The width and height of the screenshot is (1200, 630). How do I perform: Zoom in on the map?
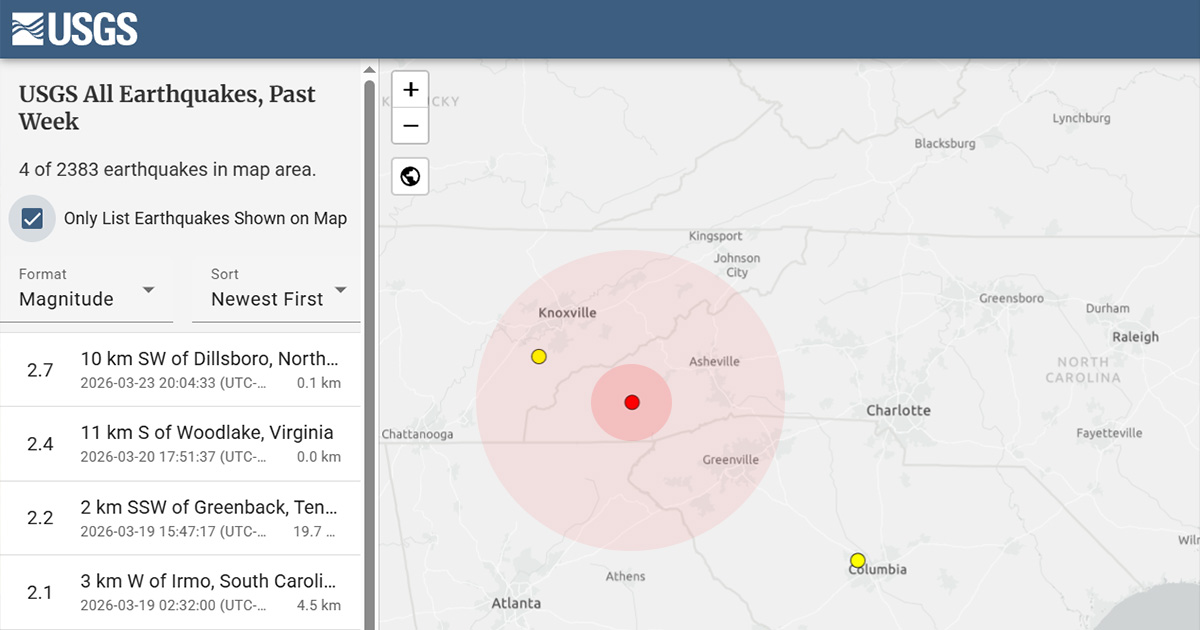[x=410, y=89]
